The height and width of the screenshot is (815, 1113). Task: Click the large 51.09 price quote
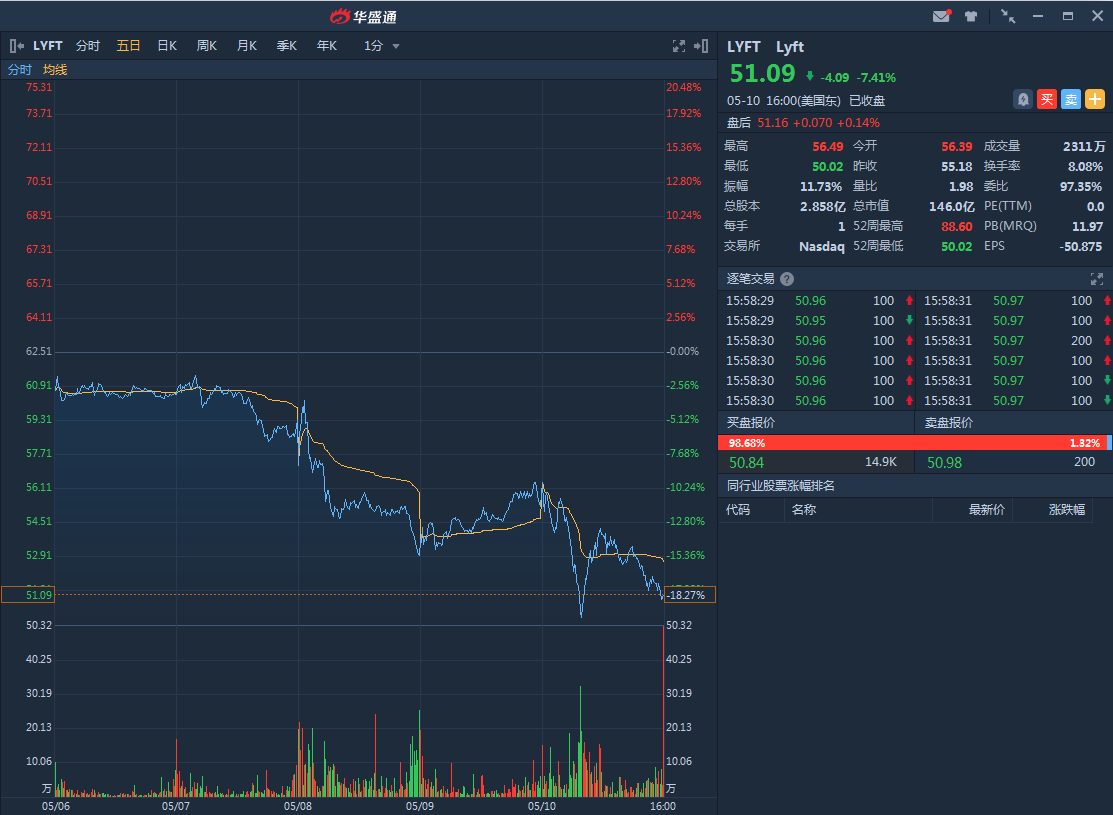pos(762,74)
